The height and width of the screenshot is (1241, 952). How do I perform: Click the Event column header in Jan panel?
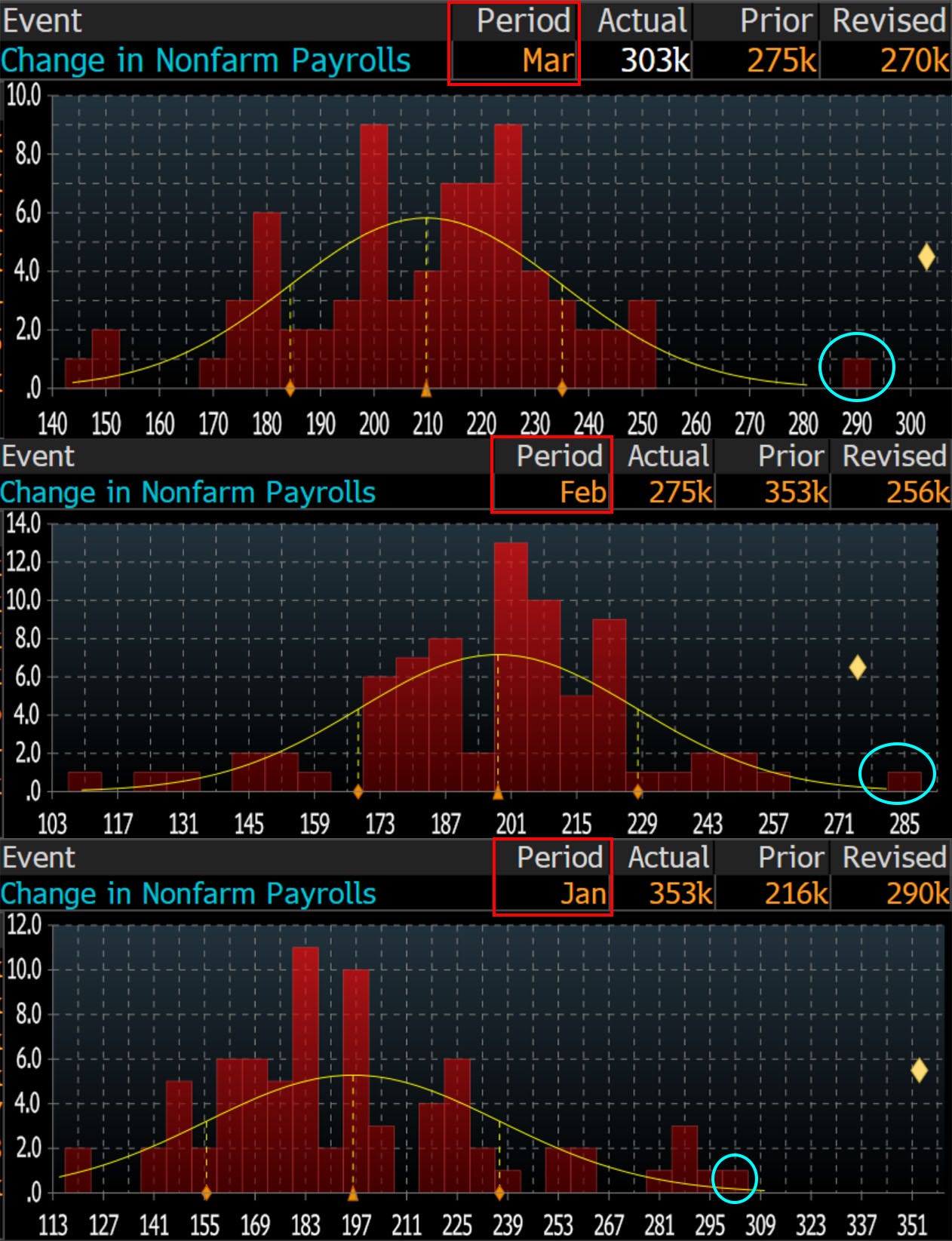(38, 857)
